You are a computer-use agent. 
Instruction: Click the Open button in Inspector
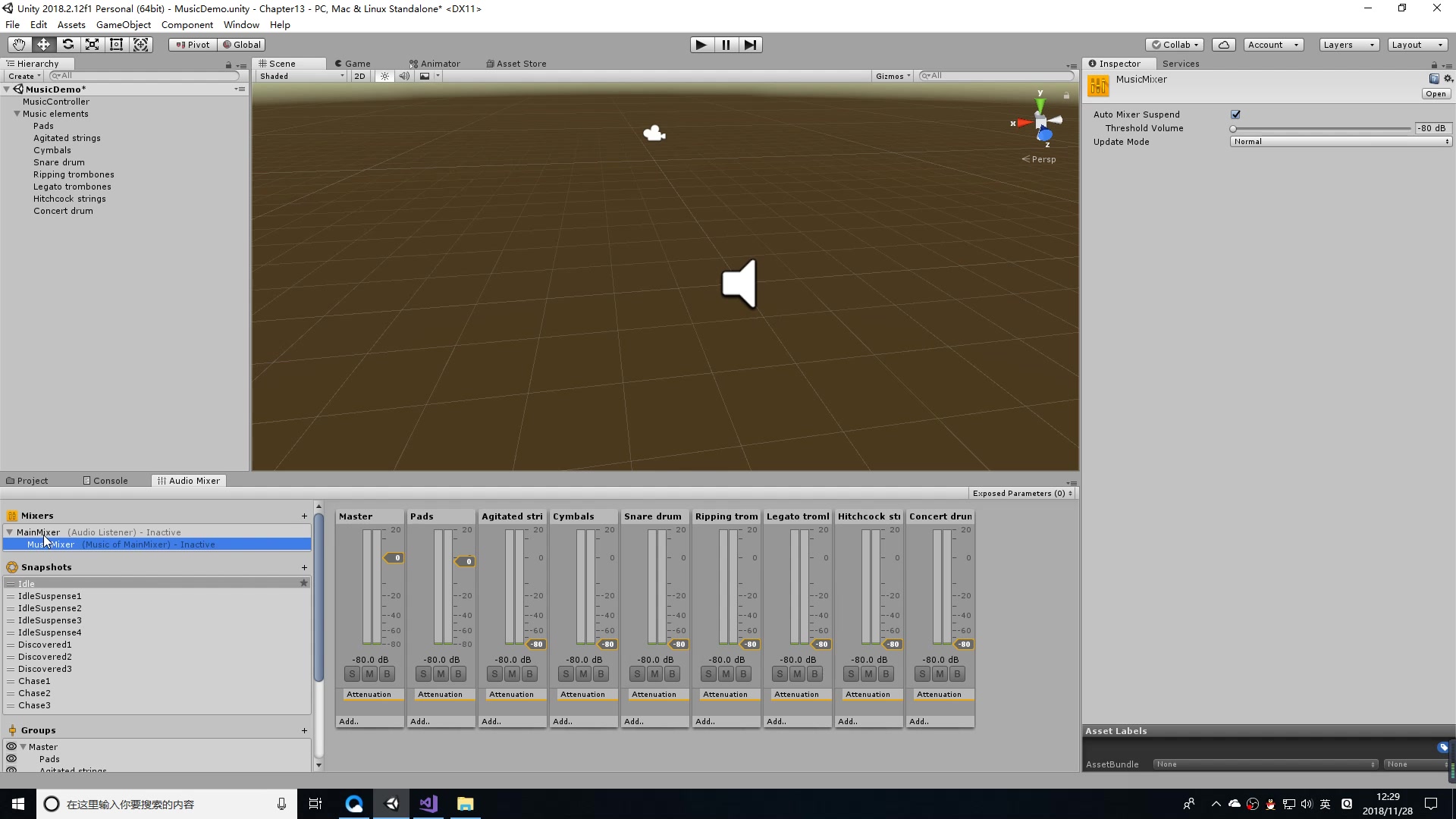(x=1436, y=94)
